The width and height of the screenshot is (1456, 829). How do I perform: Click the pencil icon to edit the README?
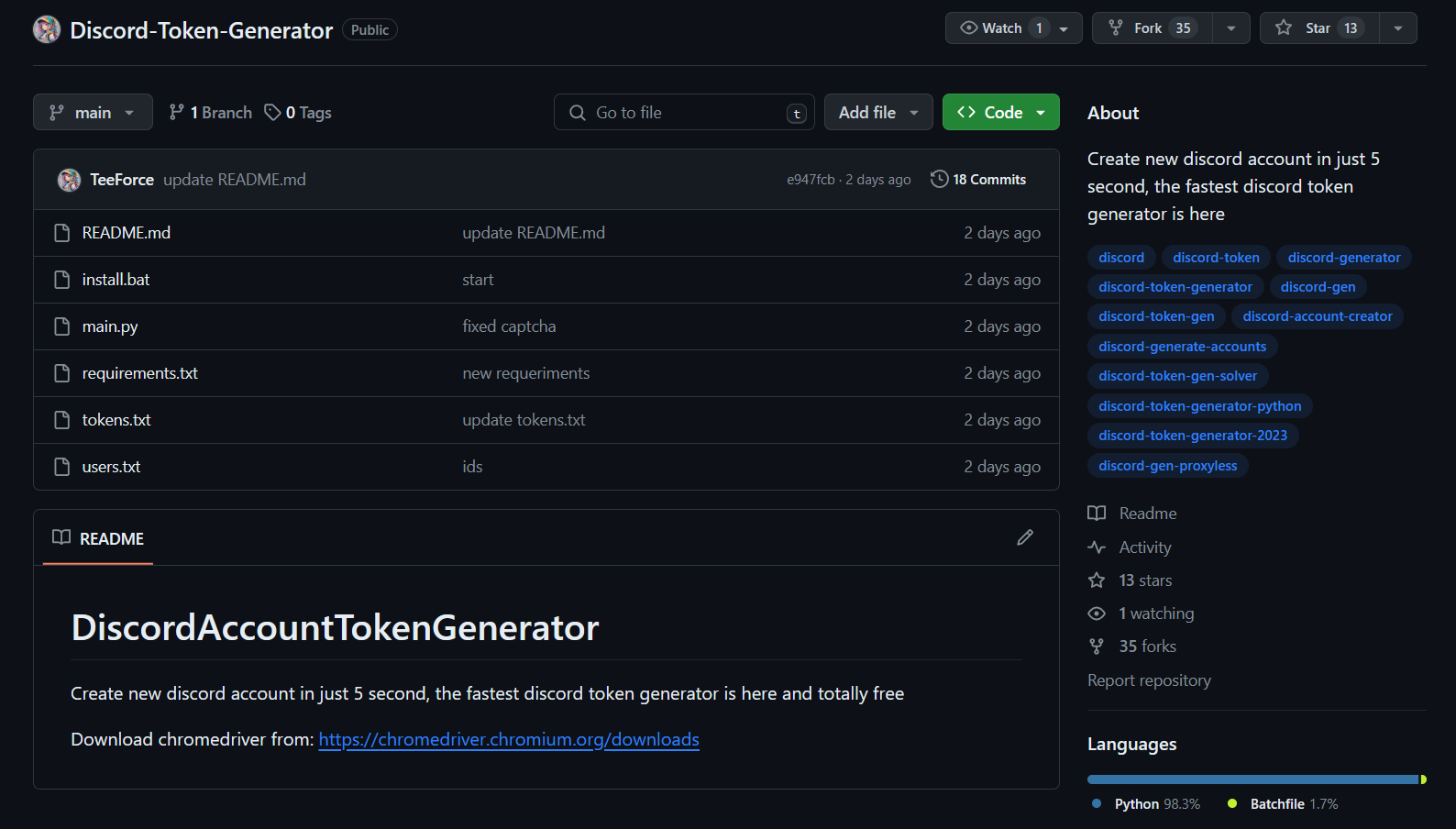[x=1025, y=537]
